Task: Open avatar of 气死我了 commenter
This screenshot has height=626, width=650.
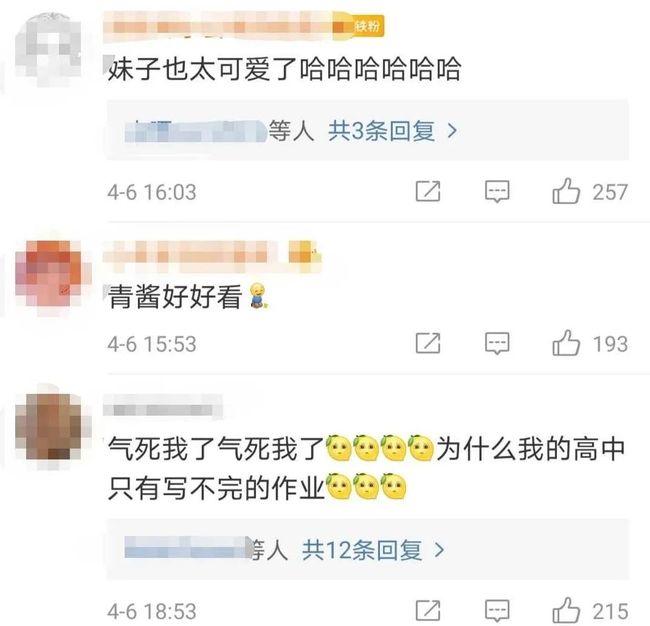Action: [x=51, y=428]
